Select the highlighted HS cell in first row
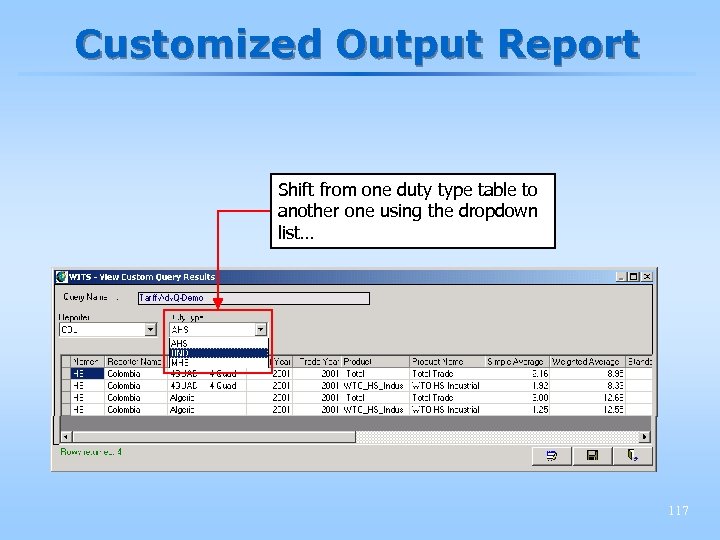720x540 pixels. click(x=87, y=374)
